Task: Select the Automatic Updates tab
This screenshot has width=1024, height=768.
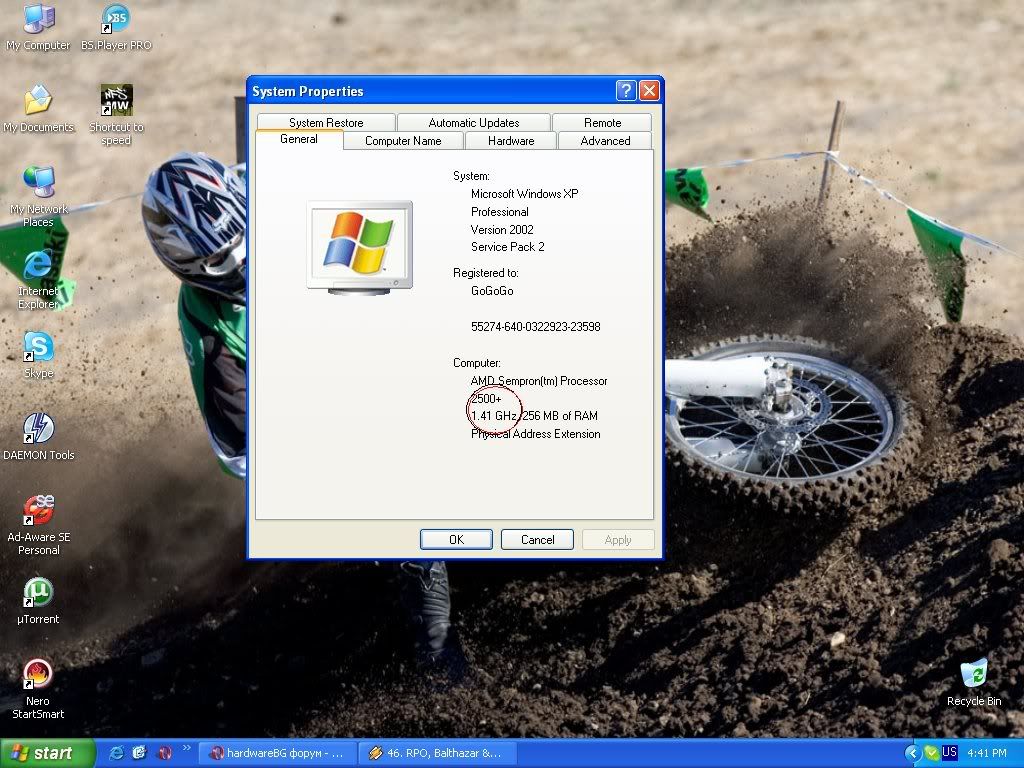Action: pyautogui.click(x=473, y=123)
